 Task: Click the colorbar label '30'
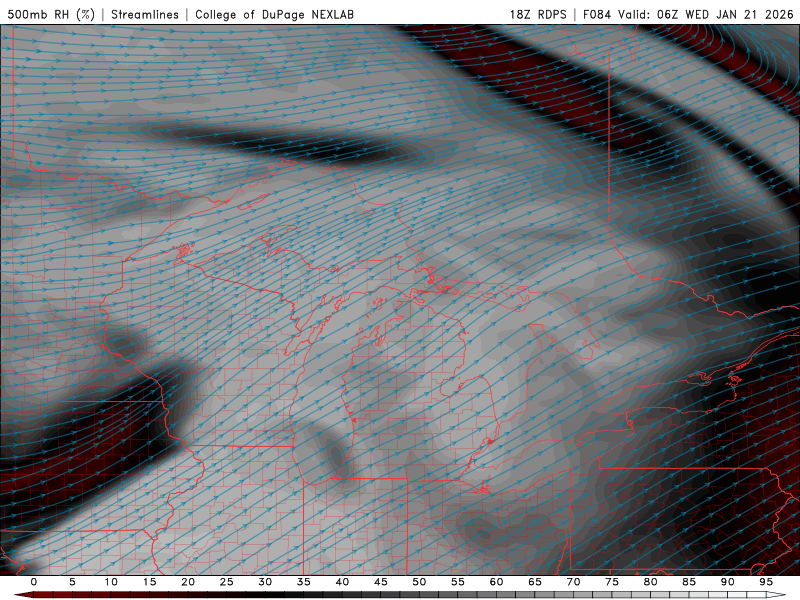pos(265,582)
